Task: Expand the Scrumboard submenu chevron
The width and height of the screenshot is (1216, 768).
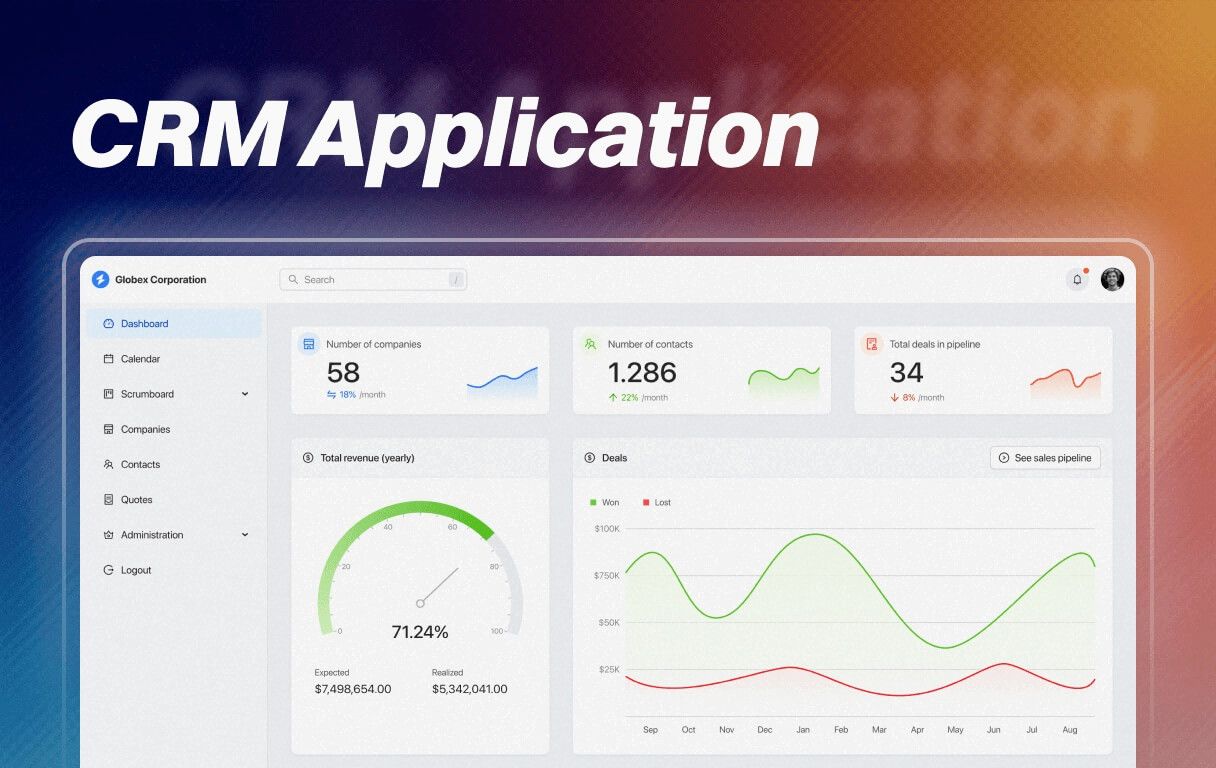Action: (245, 394)
